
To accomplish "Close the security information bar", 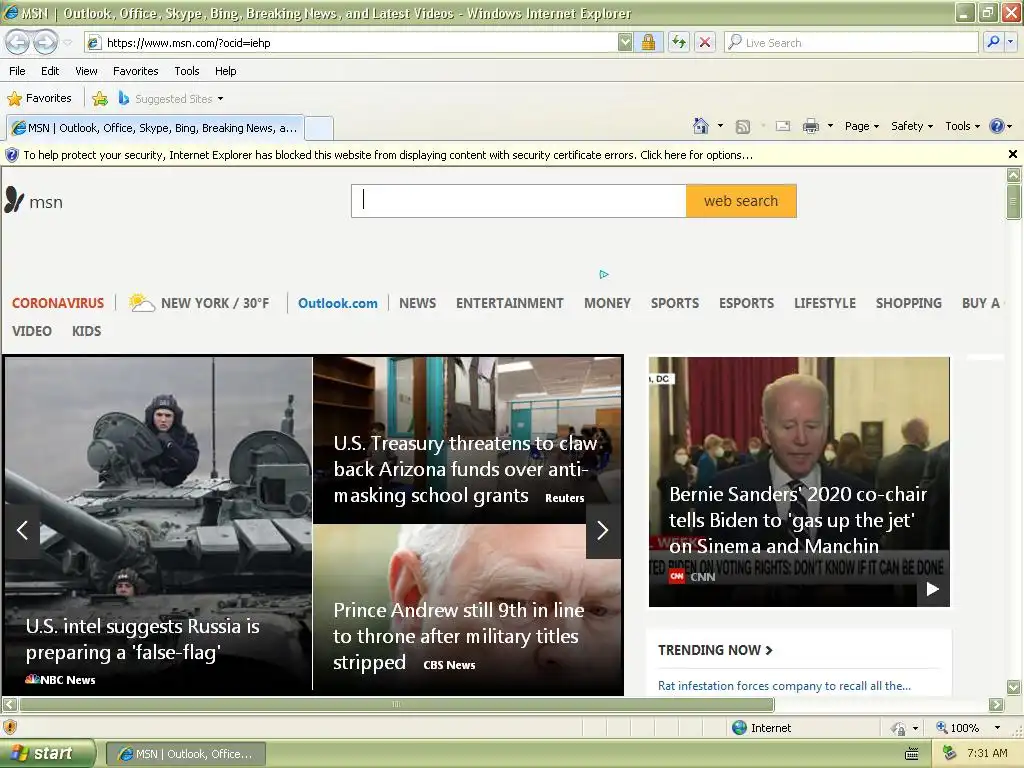I will (1012, 155).
